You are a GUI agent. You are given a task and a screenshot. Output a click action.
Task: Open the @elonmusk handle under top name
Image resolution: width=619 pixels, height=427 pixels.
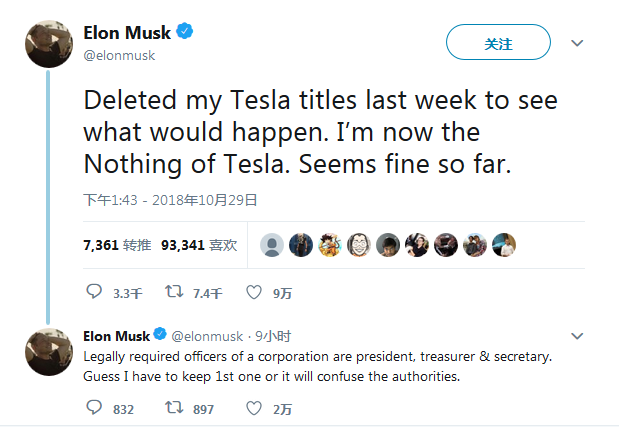(119, 56)
